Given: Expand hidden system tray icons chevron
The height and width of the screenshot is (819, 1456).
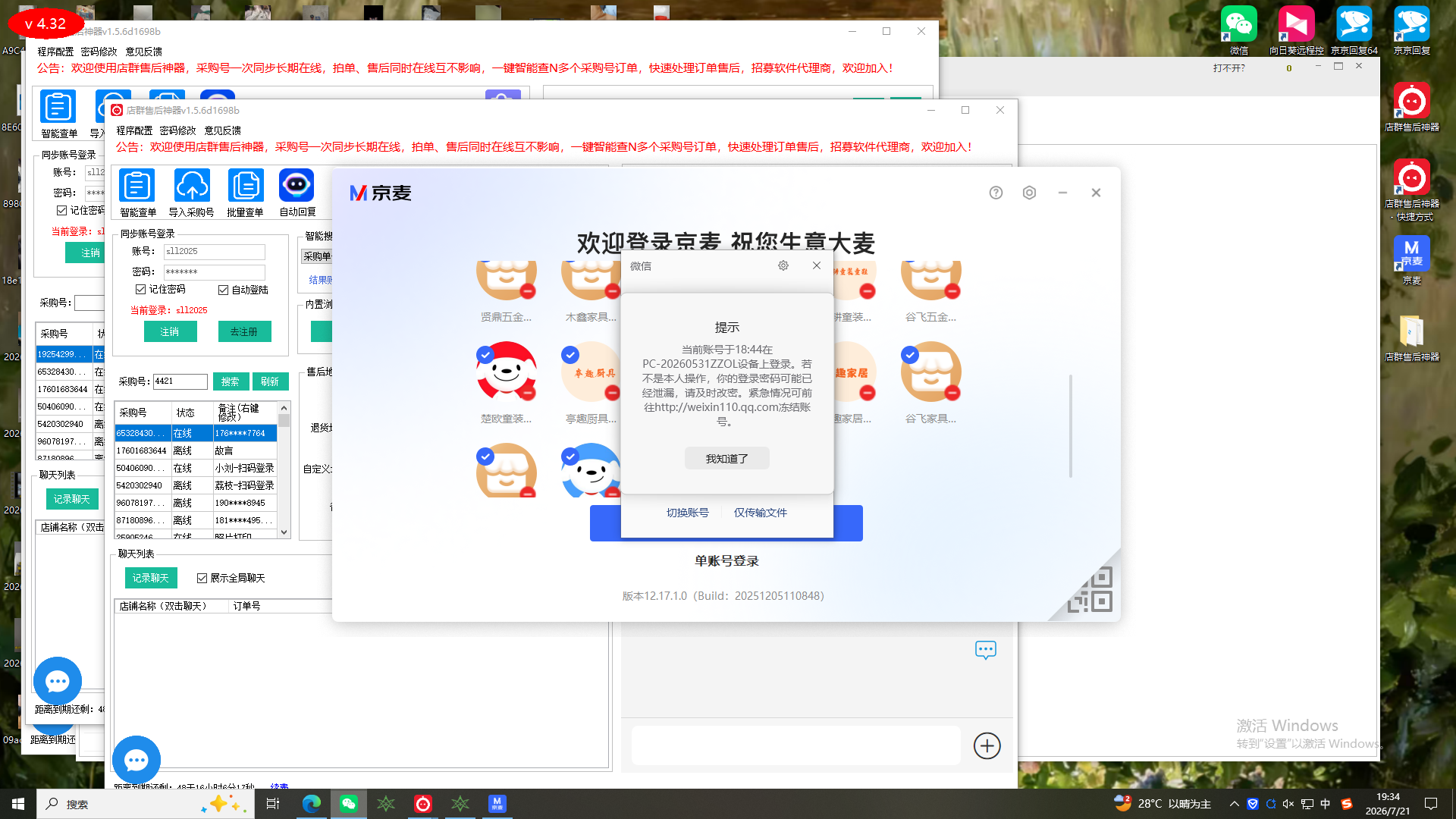Looking at the screenshot, I should tap(1234, 804).
